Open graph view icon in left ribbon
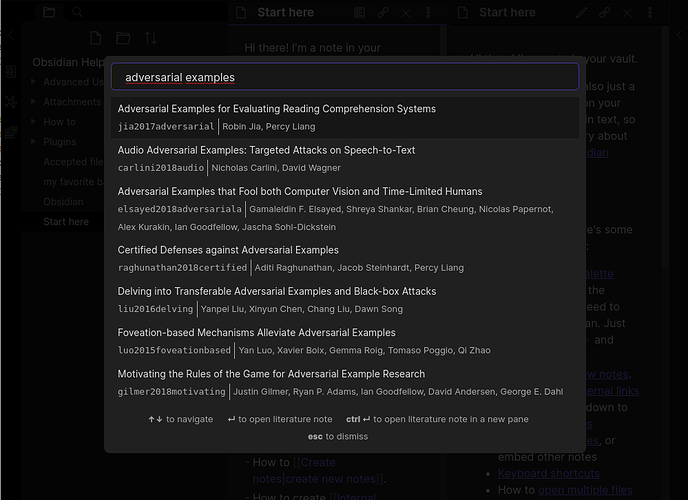 point(11,102)
